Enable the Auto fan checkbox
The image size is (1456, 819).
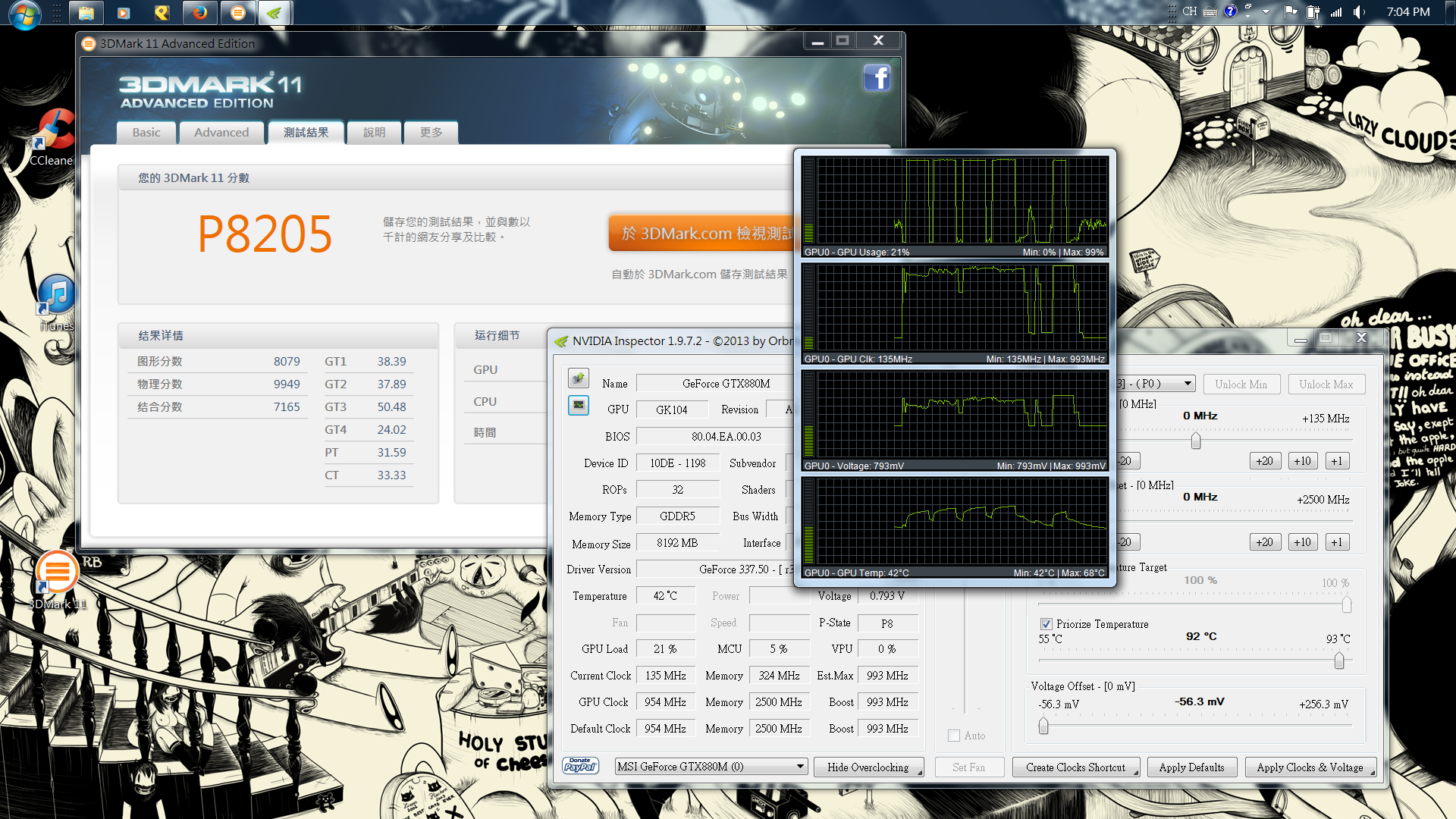click(x=954, y=736)
